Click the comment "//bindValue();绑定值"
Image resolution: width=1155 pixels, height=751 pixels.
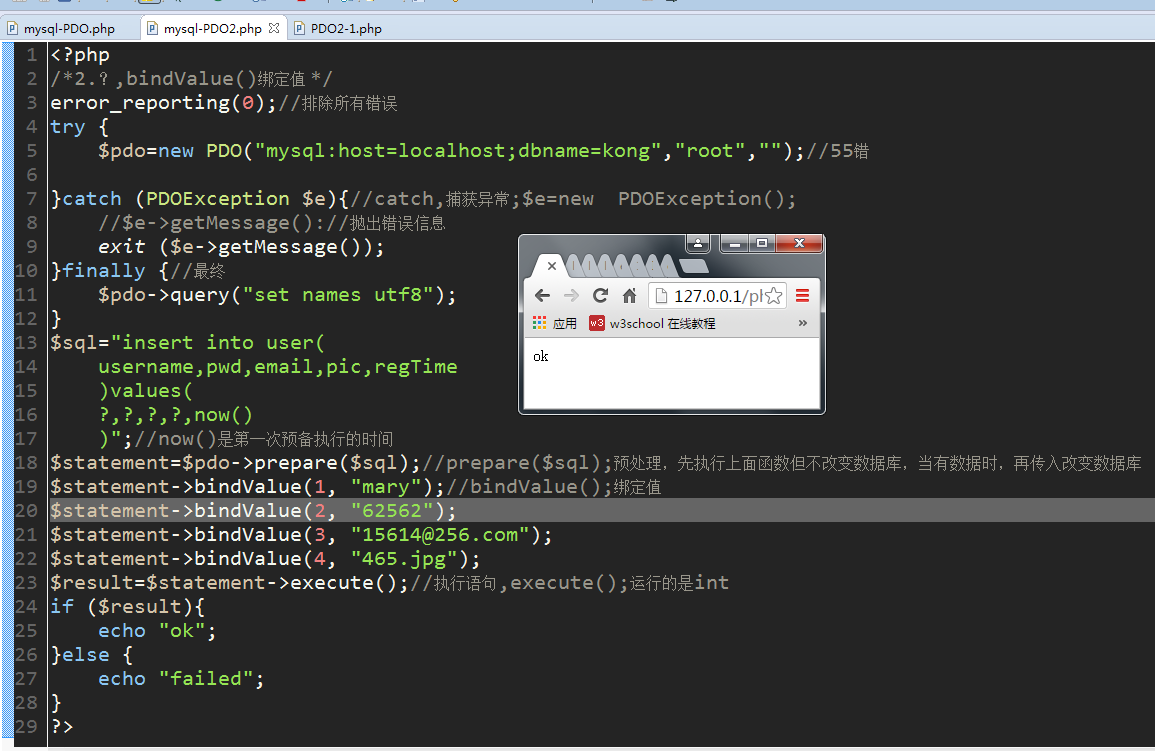(x=554, y=487)
